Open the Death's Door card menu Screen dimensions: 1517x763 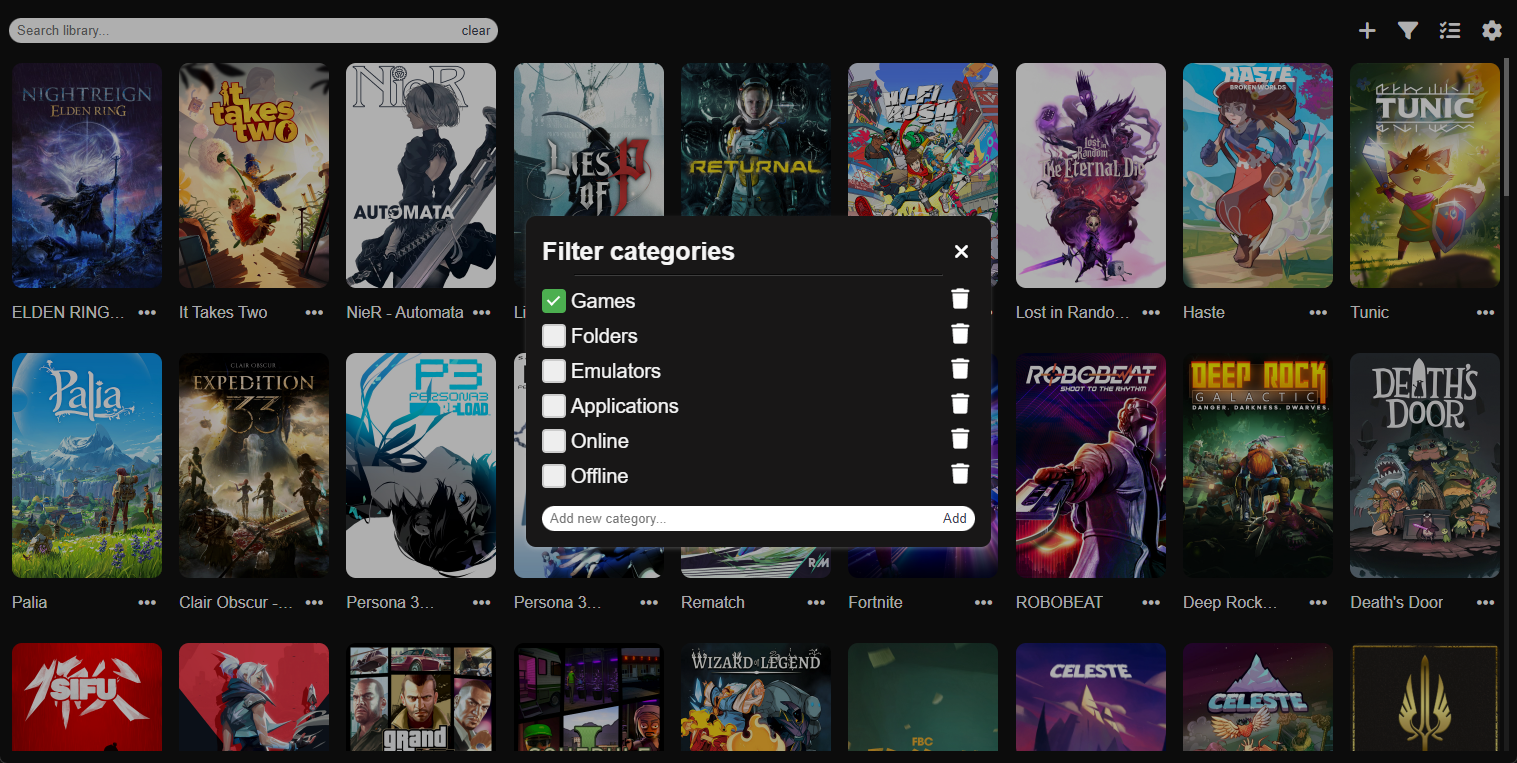click(1485, 603)
